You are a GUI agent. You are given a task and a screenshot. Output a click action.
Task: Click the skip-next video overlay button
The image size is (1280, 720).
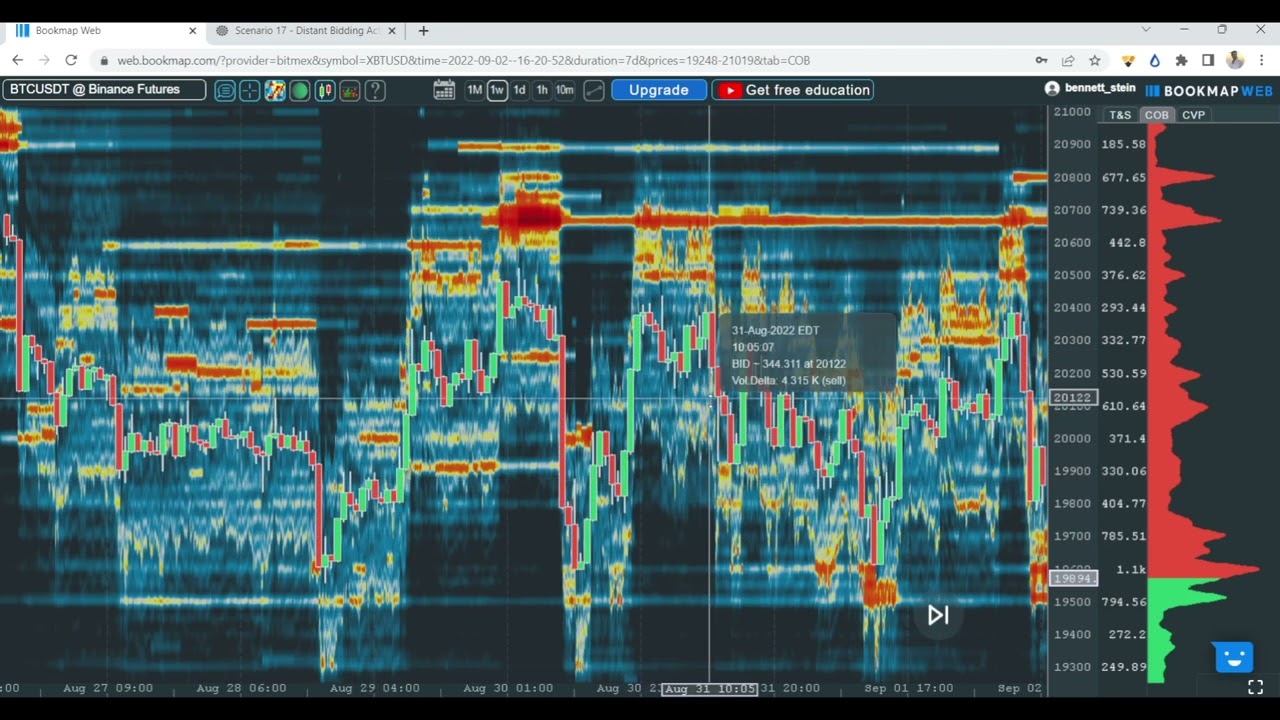(x=938, y=615)
